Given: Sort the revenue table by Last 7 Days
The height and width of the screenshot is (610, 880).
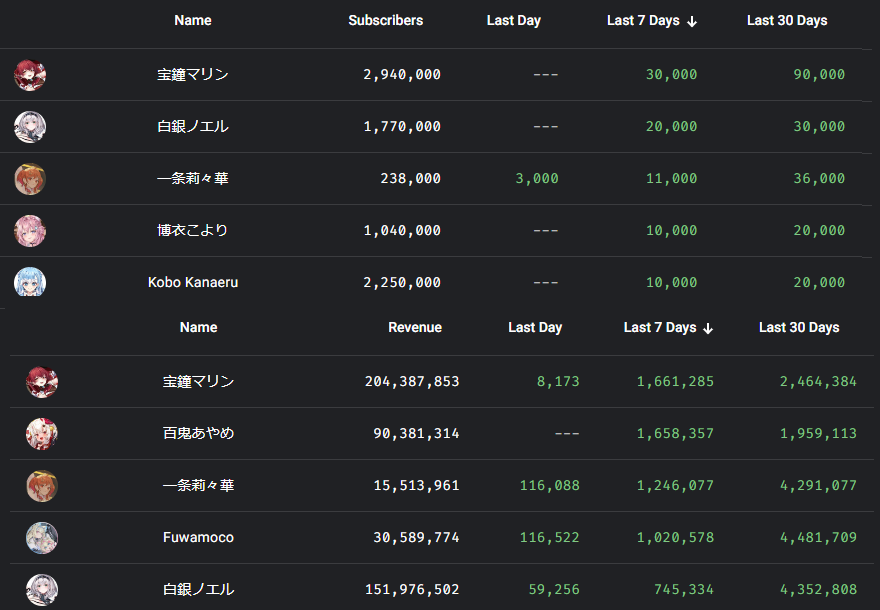Looking at the screenshot, I should tap(668, 328).
